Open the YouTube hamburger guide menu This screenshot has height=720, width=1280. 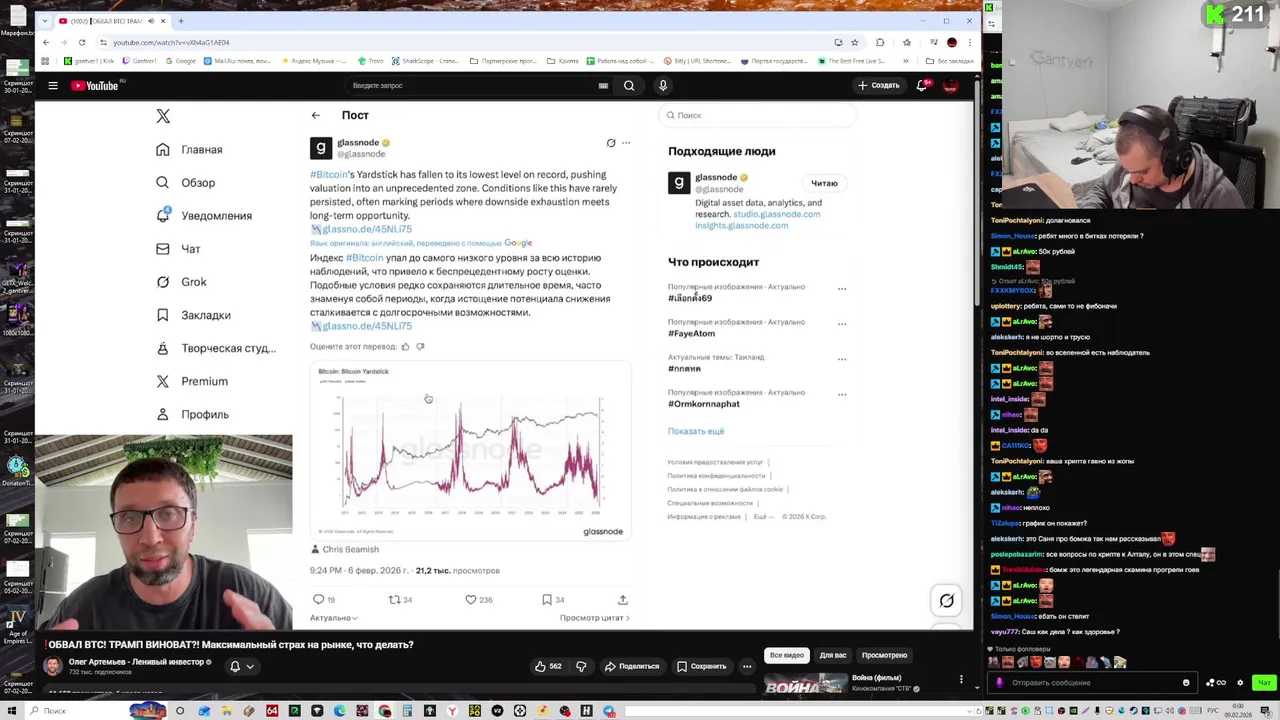click(x=53, y=86)
